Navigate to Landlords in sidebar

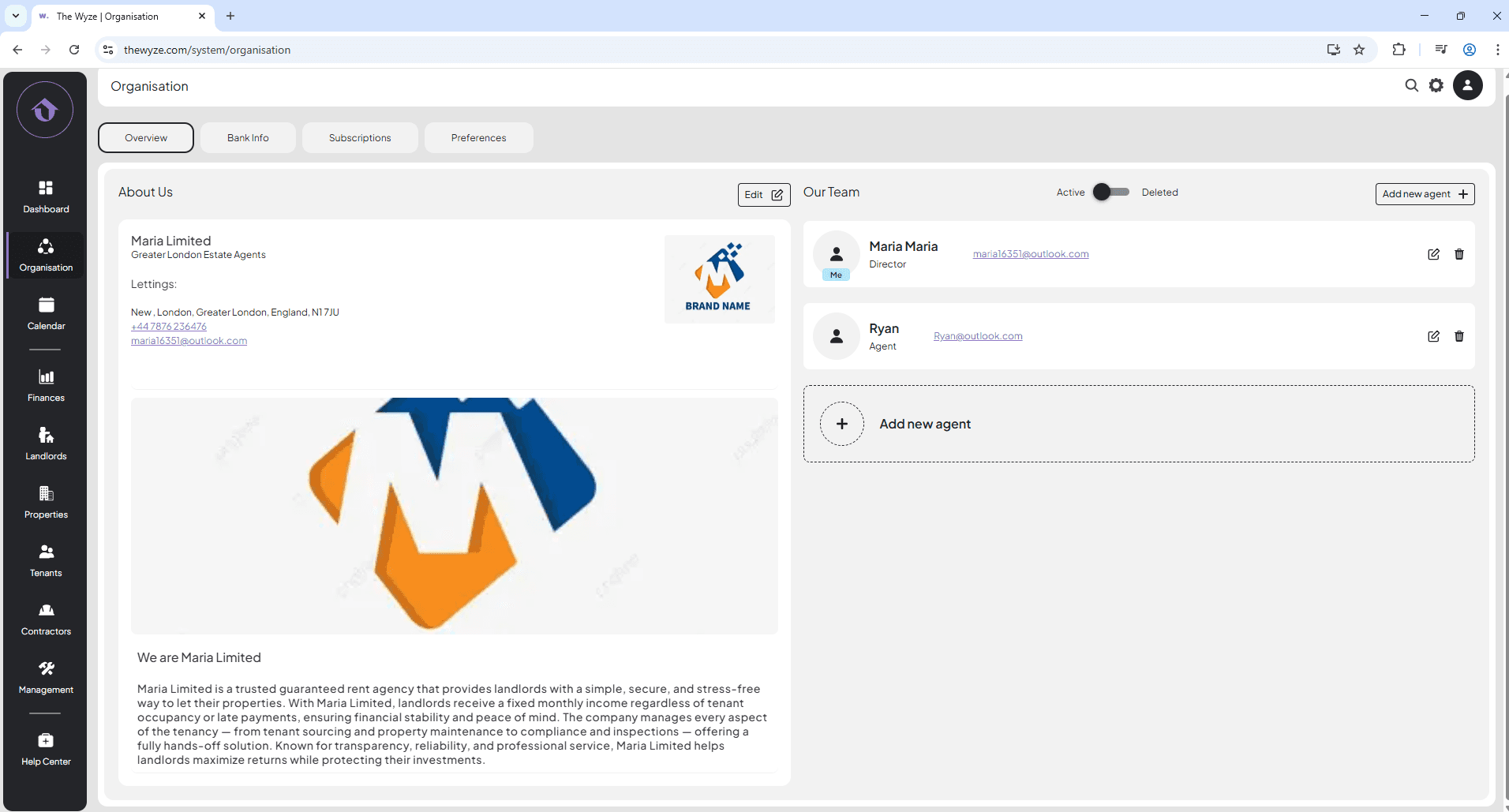46,443
